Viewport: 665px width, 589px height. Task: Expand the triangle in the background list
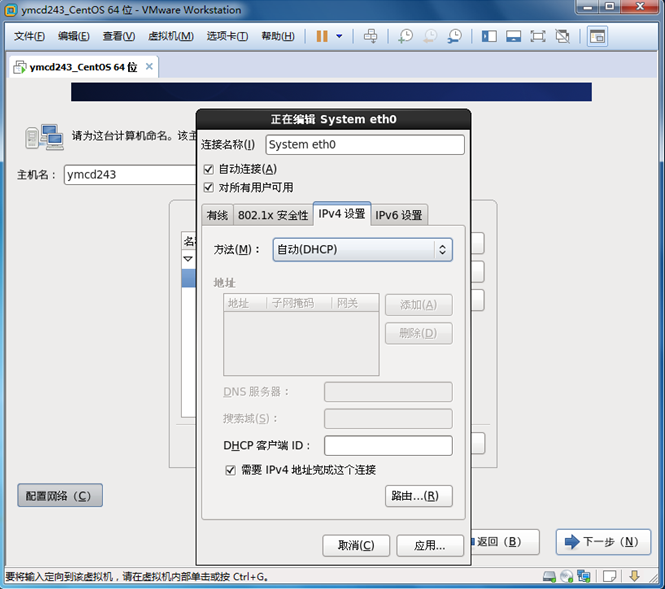pyautogui.click(x=188, y=259)
